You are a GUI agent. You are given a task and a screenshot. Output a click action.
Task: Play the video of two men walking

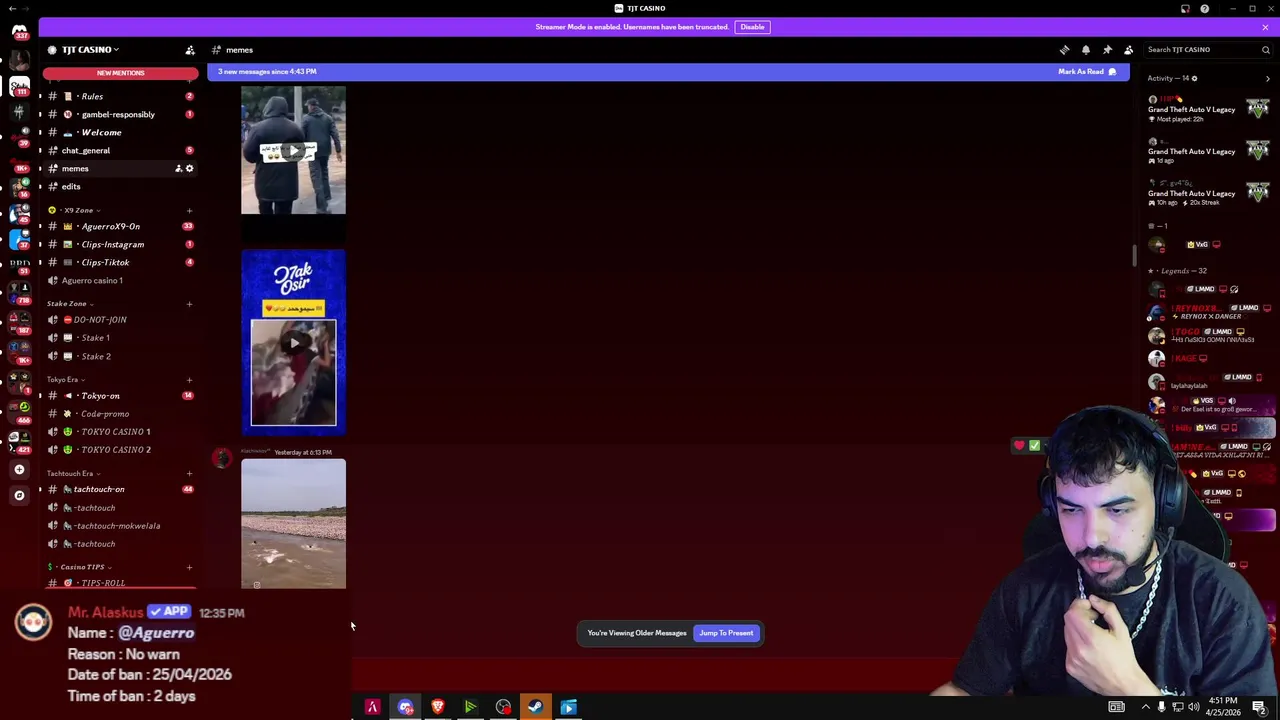[x=293, y=150]
